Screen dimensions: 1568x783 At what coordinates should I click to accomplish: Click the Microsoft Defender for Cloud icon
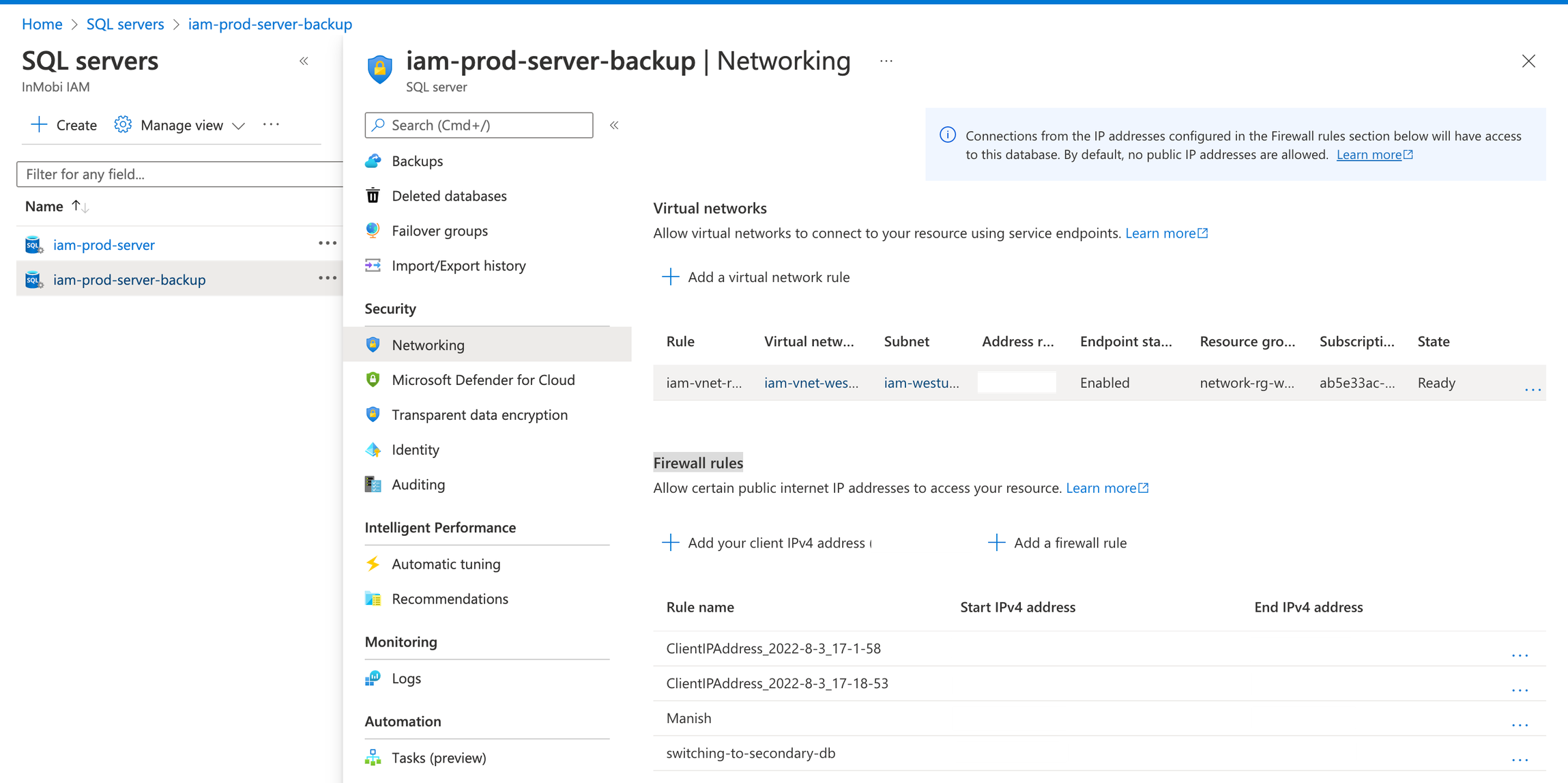(373, 380)
